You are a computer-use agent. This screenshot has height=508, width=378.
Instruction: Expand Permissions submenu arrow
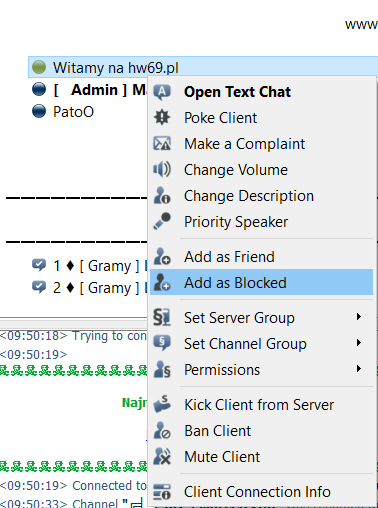coord(359,369)
